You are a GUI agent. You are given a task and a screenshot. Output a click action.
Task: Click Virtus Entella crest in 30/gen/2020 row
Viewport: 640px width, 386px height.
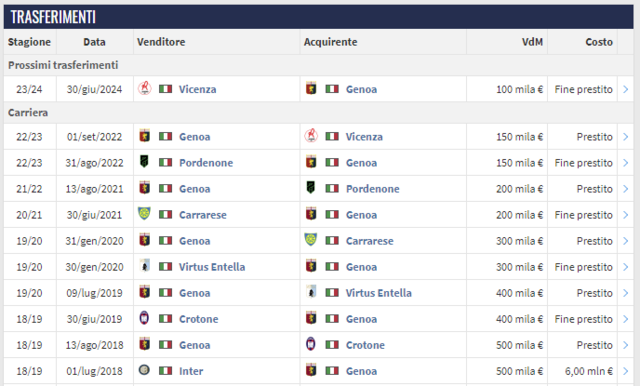tap(144, 266)
